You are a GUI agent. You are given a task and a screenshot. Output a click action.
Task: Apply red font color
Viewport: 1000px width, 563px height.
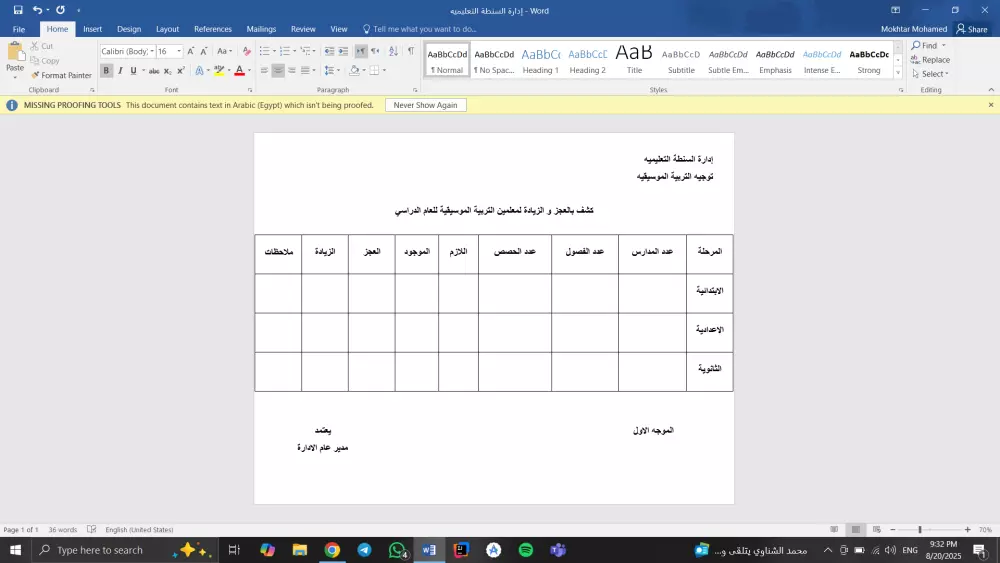(240, 71)
